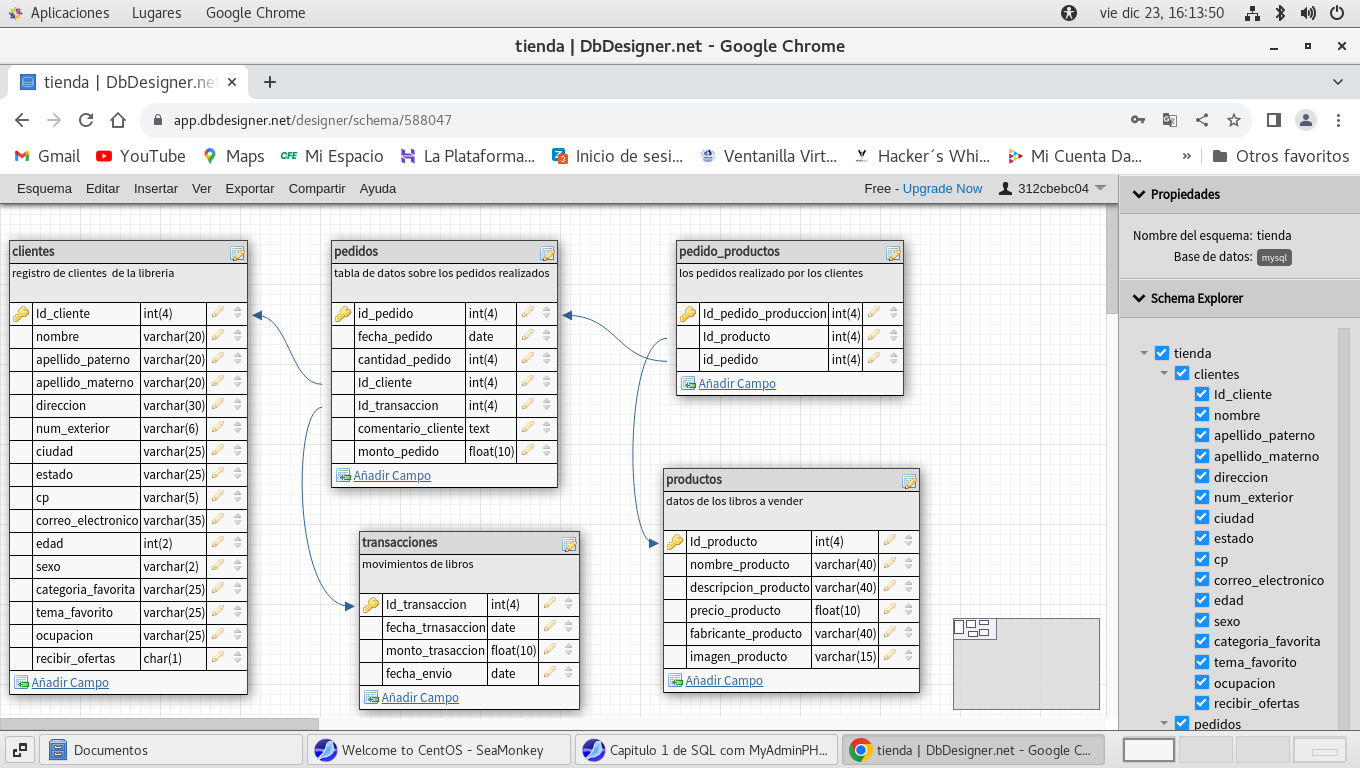This screenshot has width=1360, height=768.
Task: Uncheck the apellido_paterno checkbox in Schema Explorer
Action: pyautogui.click(x=1202, y=435)
